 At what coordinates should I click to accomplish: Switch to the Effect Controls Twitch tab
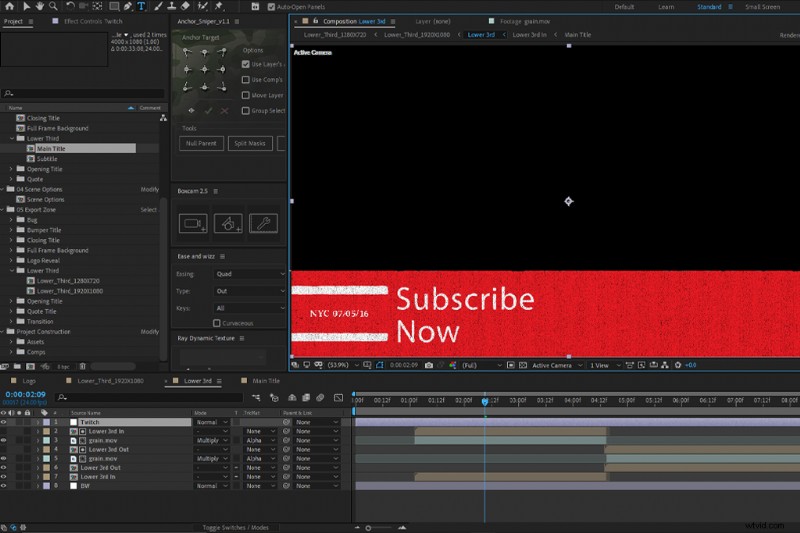pos(93,21)
